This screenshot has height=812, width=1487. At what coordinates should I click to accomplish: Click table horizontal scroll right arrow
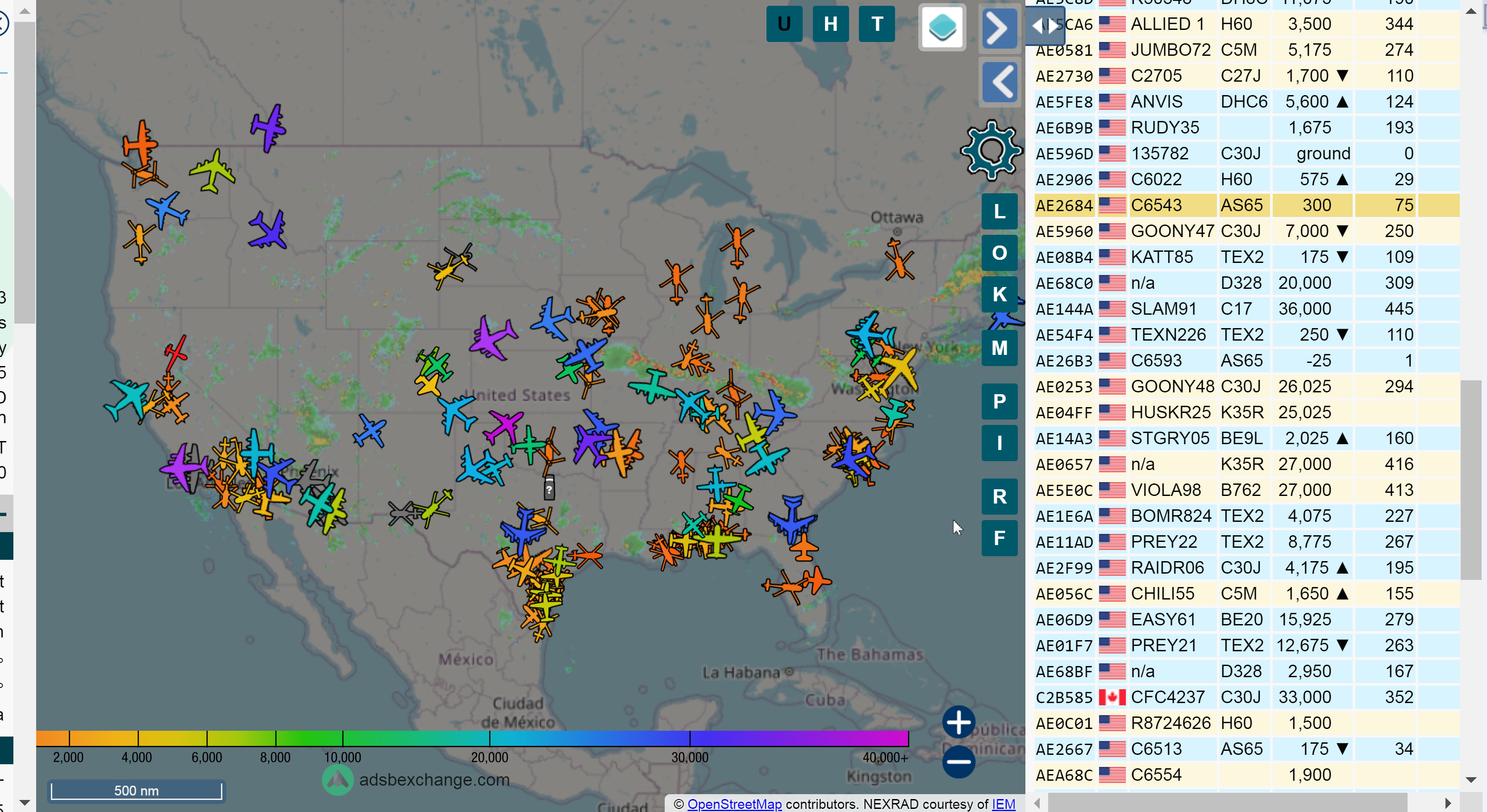coord(1447,803)
